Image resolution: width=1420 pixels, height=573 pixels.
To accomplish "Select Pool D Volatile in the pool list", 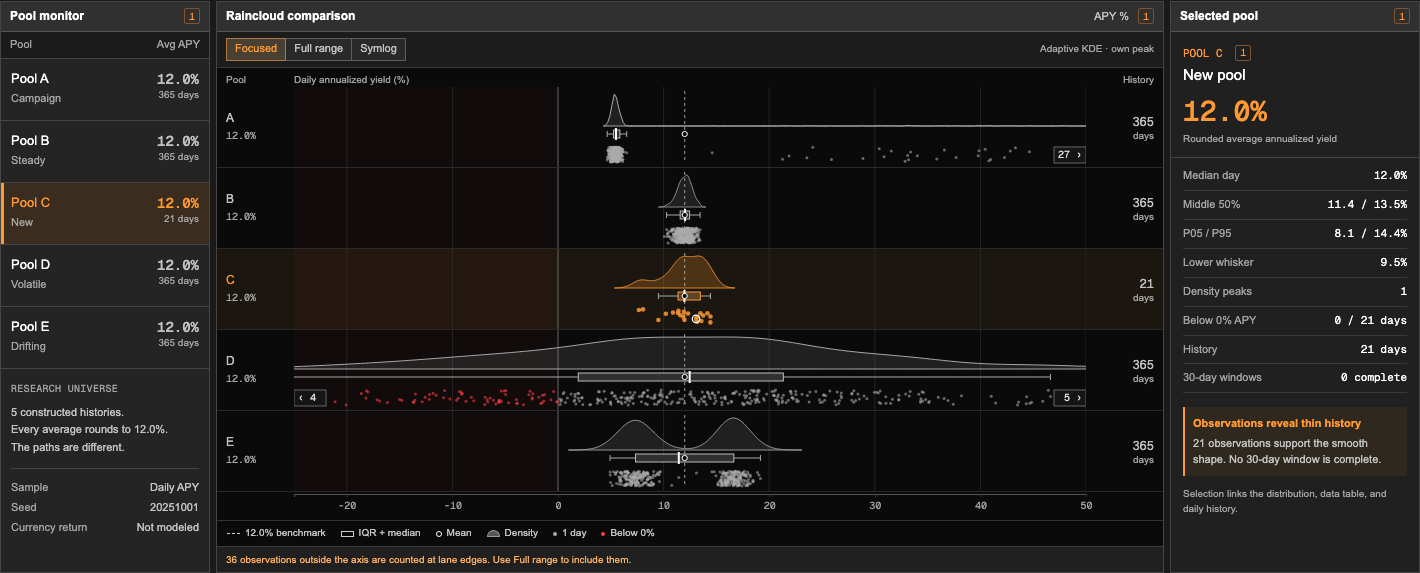I will (105, 275).
